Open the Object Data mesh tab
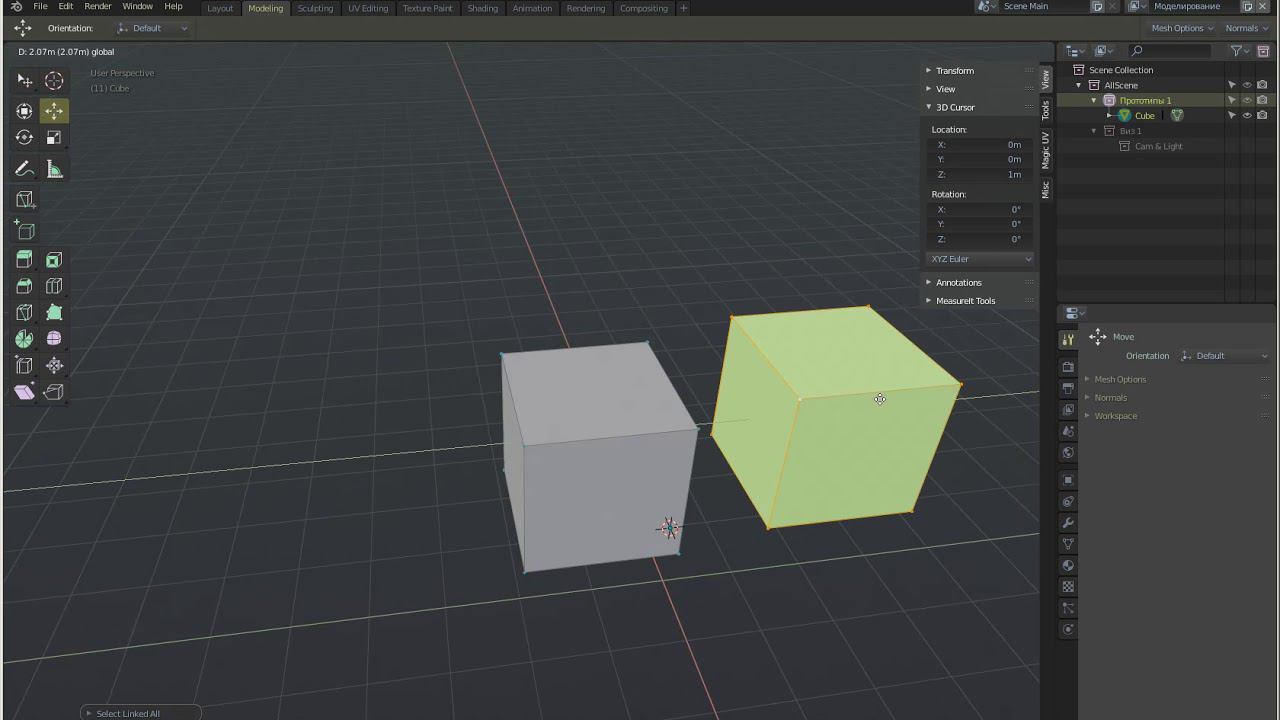 (1068, 544)
